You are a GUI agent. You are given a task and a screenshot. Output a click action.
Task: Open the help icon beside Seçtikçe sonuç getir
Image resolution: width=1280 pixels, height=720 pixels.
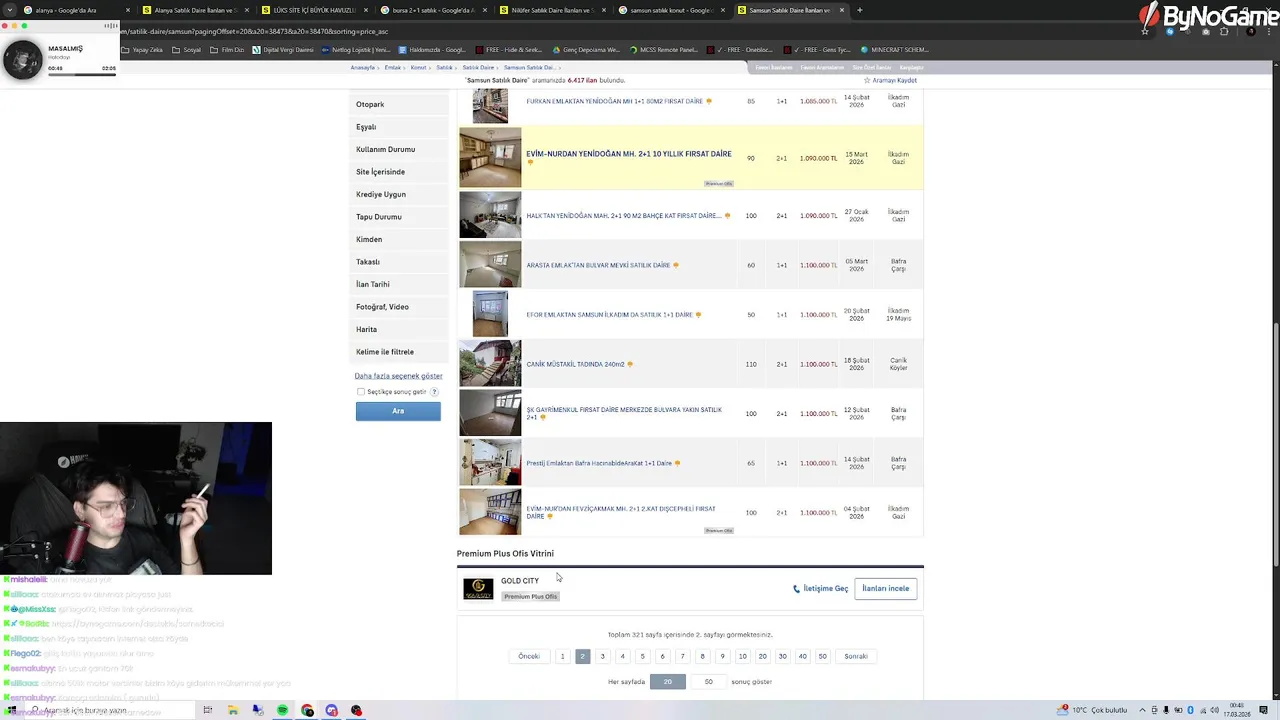coord(434,392)
